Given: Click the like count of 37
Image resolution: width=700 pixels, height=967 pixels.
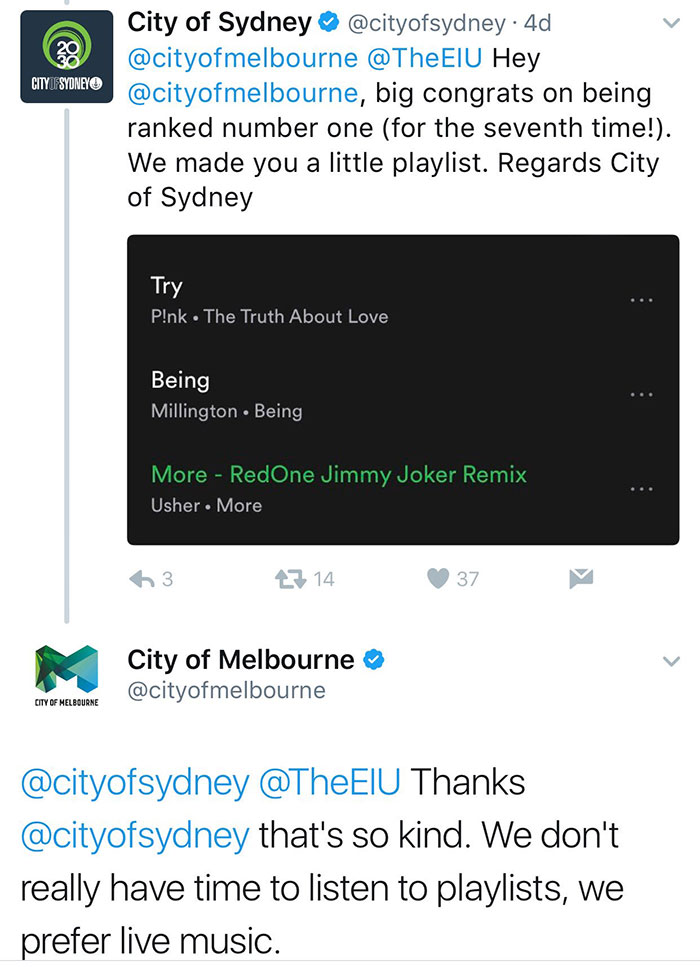Looking at the screenshot, I should [468, 579].
